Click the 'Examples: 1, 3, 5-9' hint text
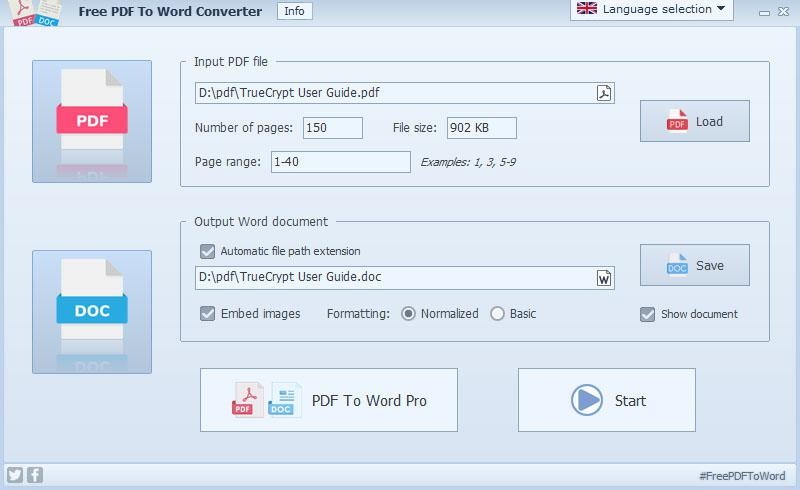Viewport: 800px width, 490px height. [x=468, y=162]
